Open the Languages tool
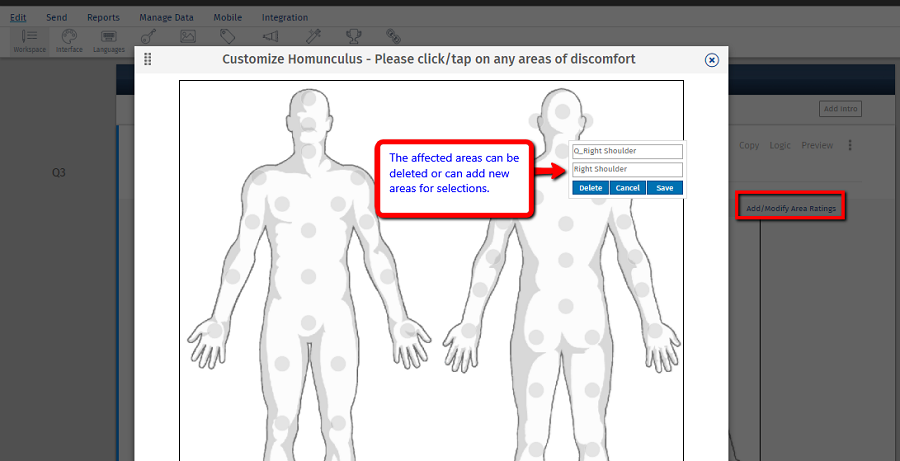The height and width of the screenshot is (461, 900). (x=108, y=41)
